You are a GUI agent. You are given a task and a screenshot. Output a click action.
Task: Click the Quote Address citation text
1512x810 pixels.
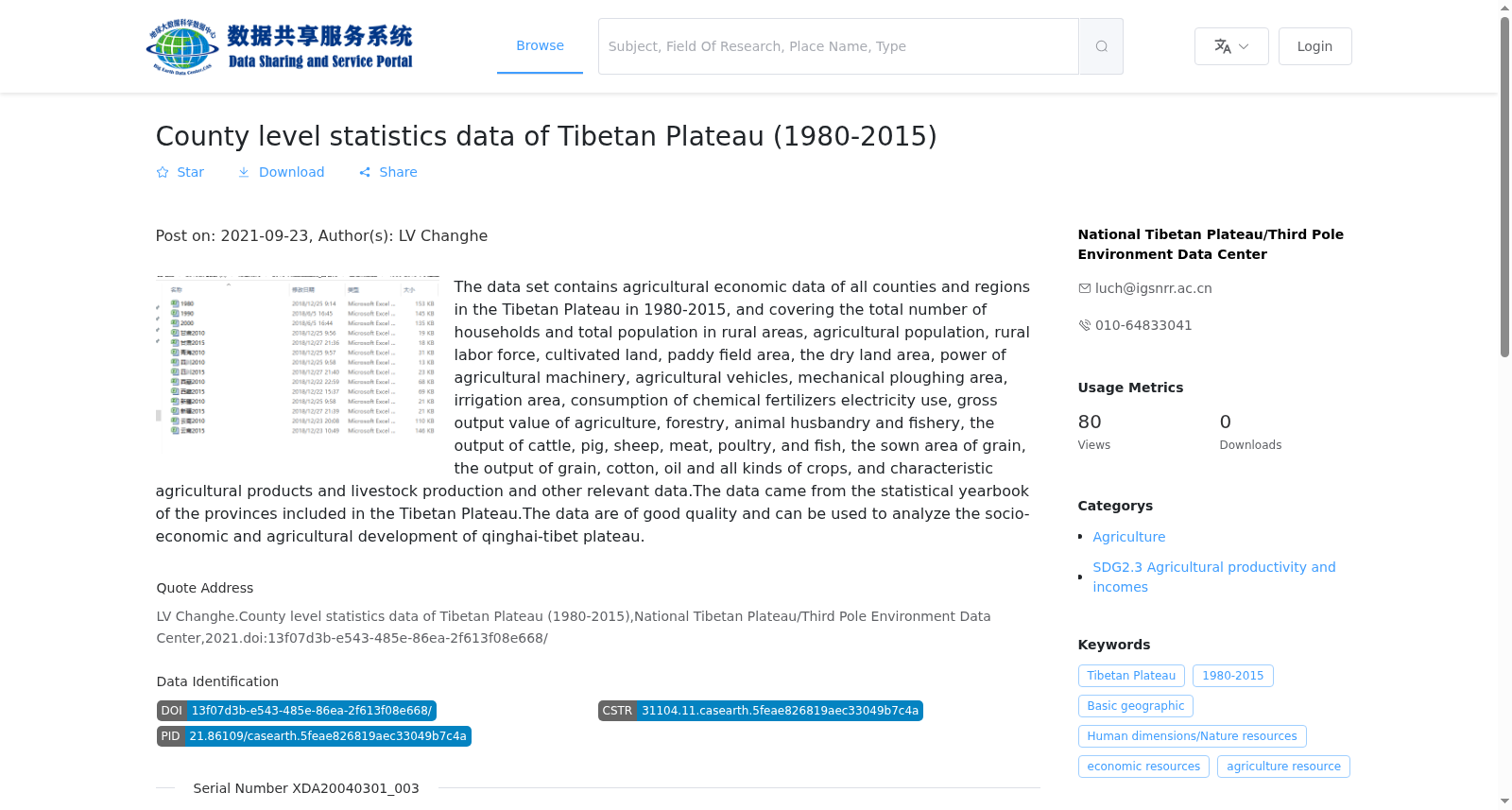tap(574, 627)
